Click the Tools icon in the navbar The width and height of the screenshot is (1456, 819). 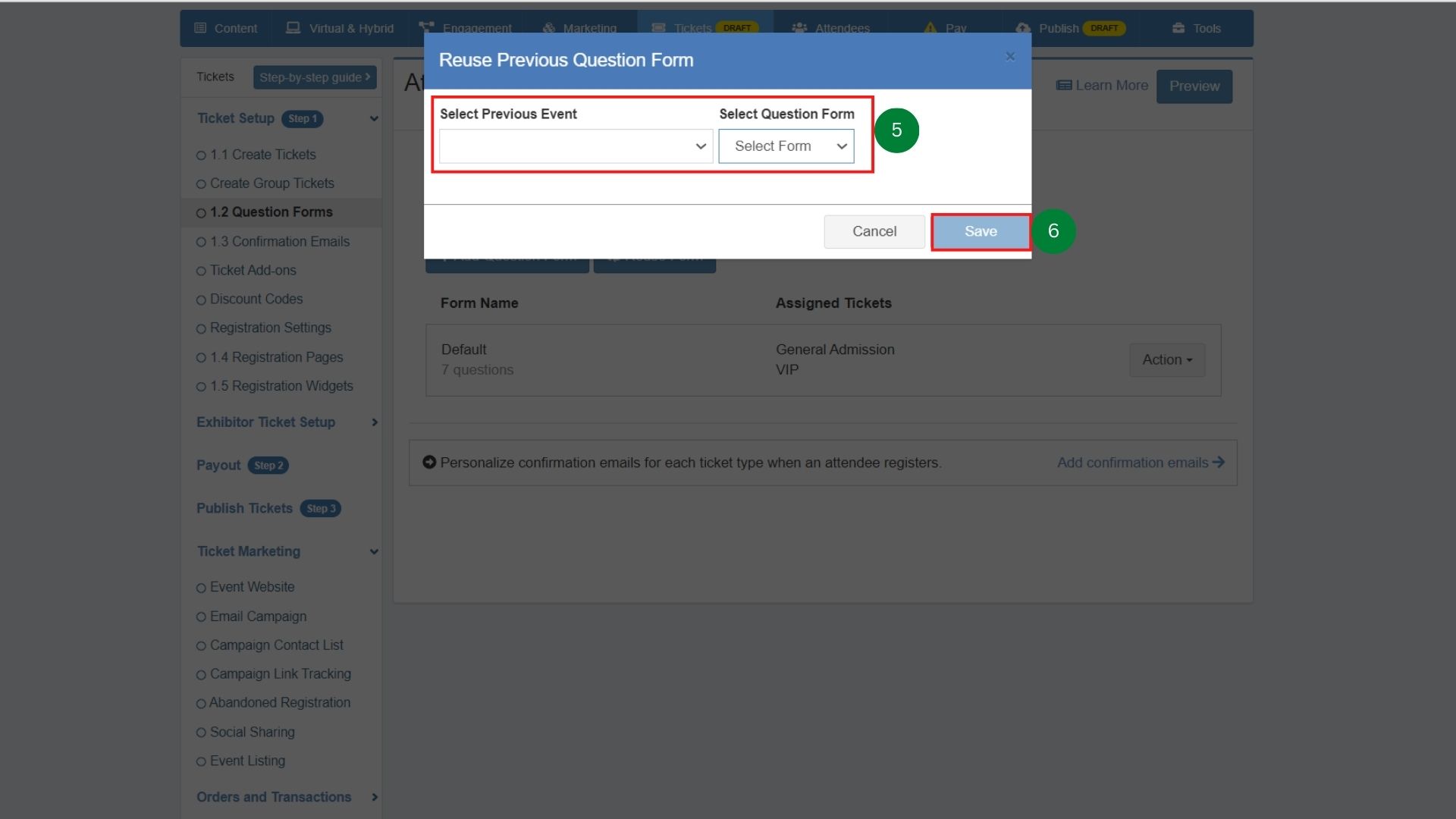1178,28
